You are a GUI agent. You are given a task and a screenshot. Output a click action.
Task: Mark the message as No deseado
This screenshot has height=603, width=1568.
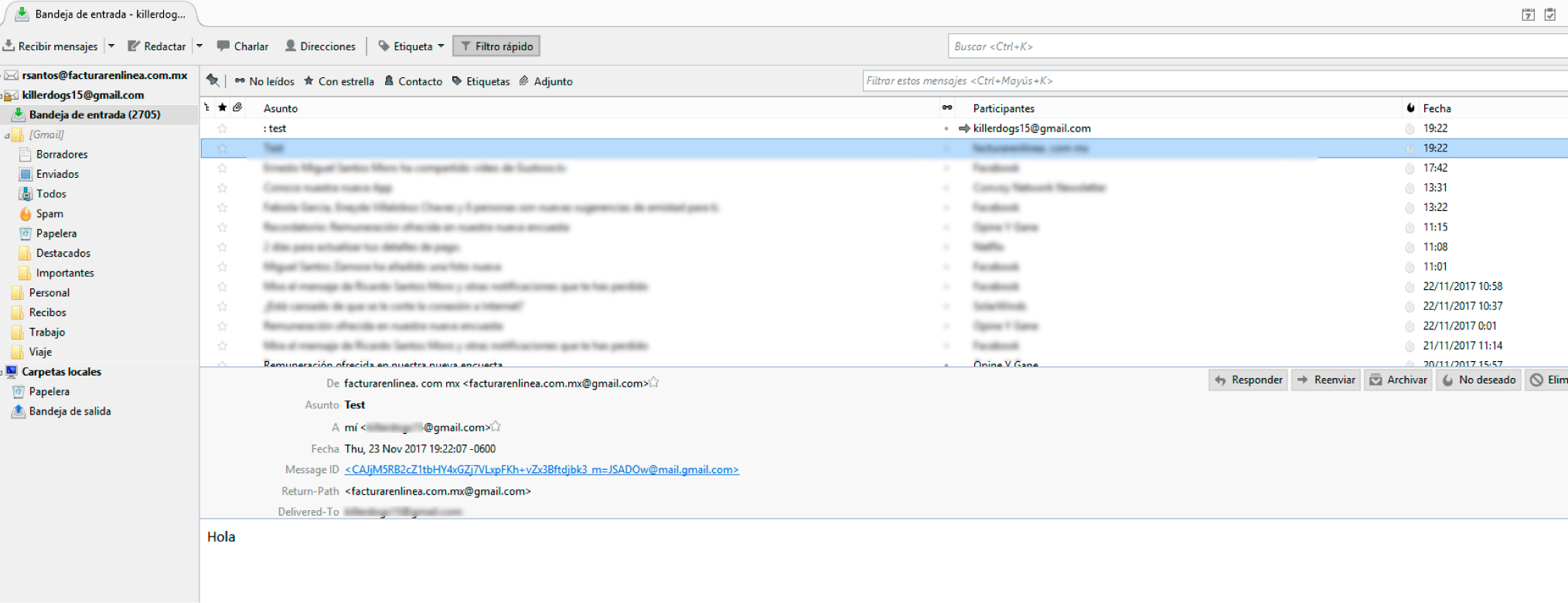[1479, 380]
